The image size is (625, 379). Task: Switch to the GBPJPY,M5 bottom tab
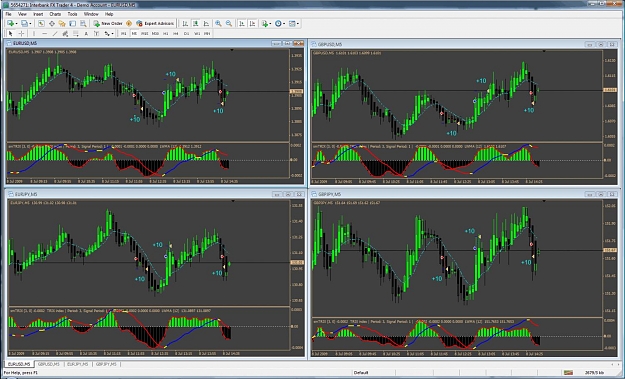(x=106, y=364)
